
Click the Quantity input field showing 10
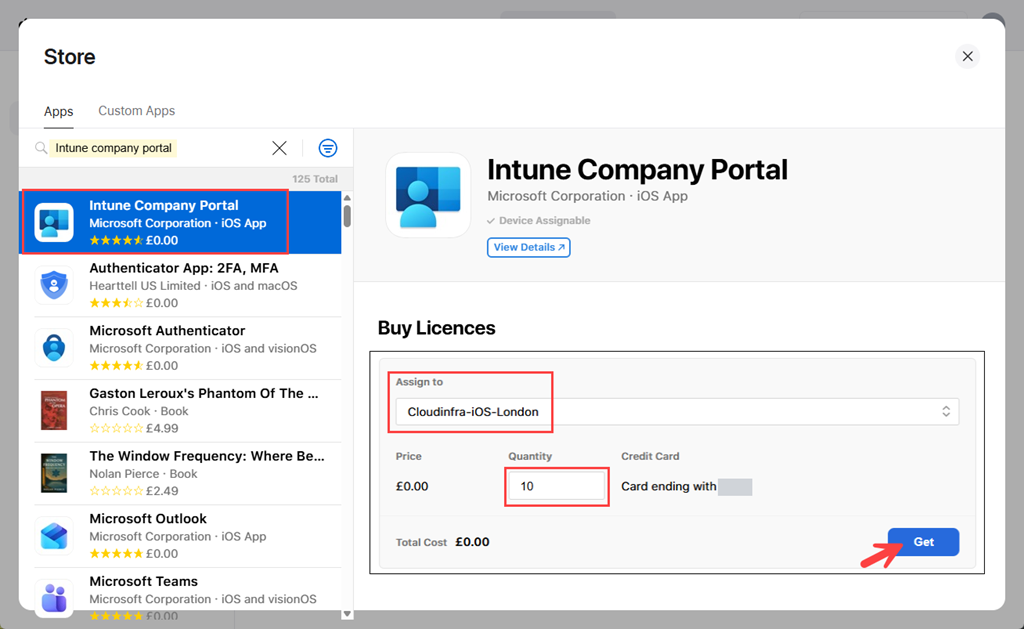(556, 486)
